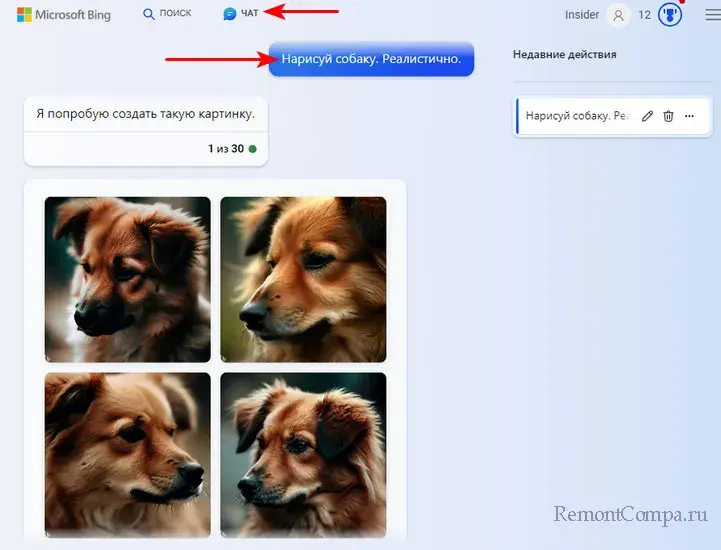The image size is (721, 550).
Task: Open the top-left generated dog image
Action: point(127,279)
